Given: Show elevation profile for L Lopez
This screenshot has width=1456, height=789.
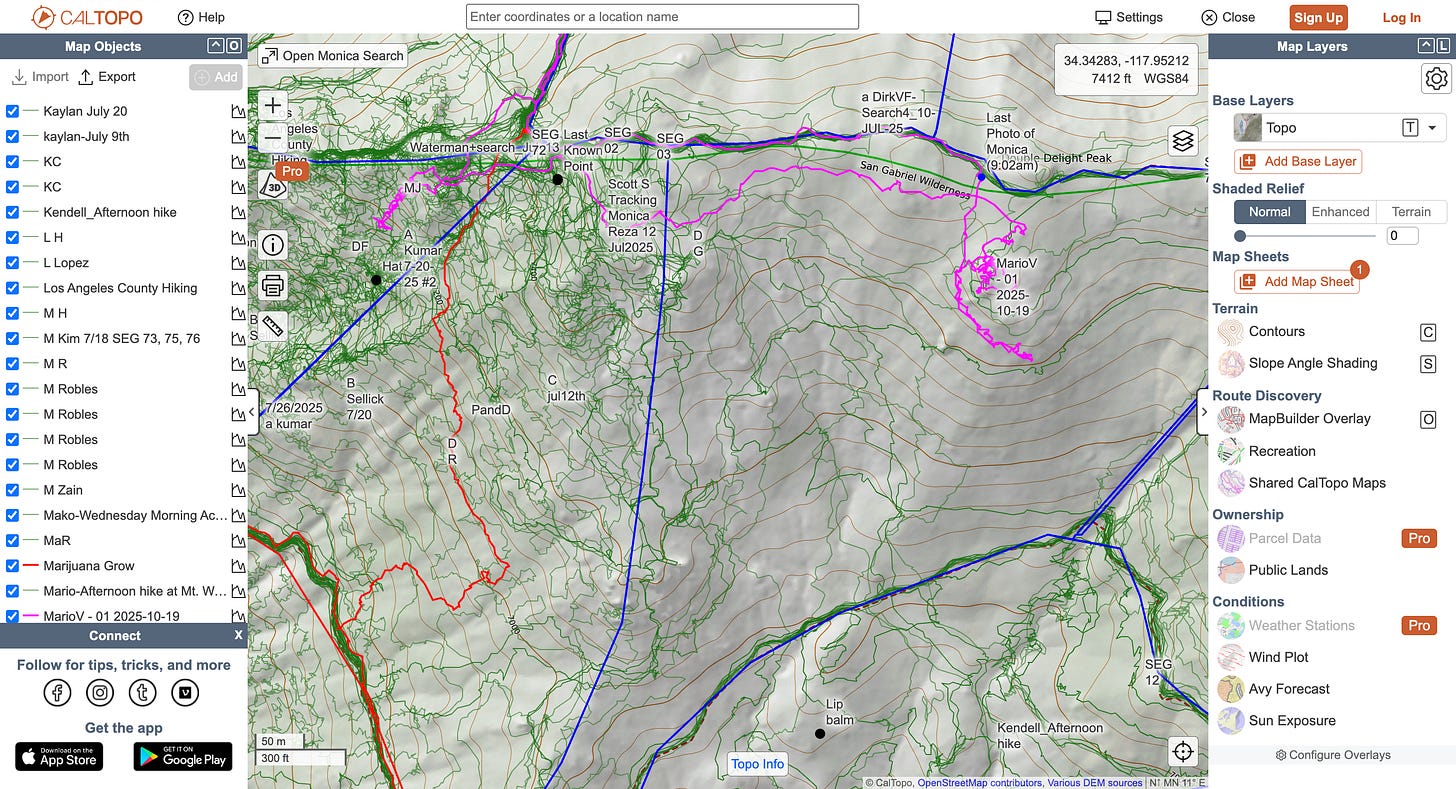Looking at the screenshot, I should 238,263.
